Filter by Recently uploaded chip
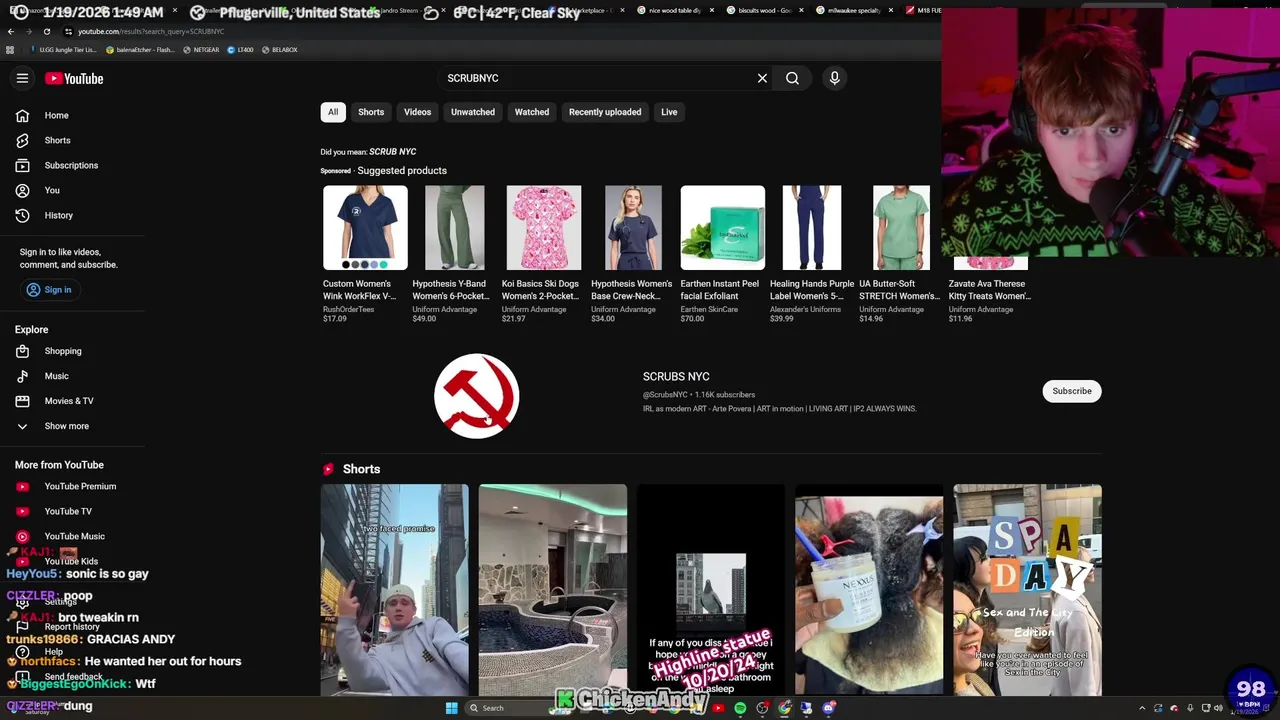 (605, 112)
